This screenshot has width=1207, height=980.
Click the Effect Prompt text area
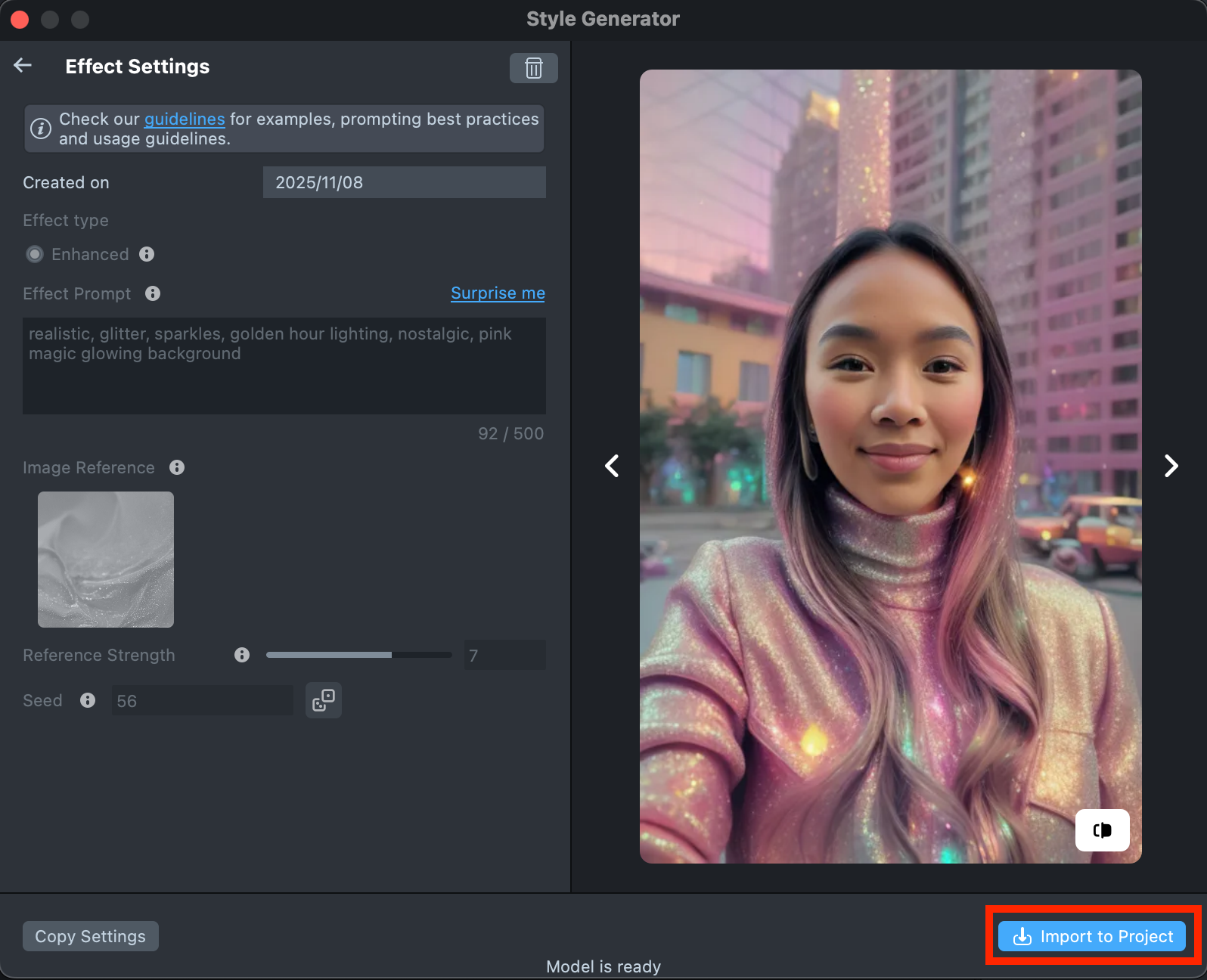pyautogui.click(x=284, y=366)
